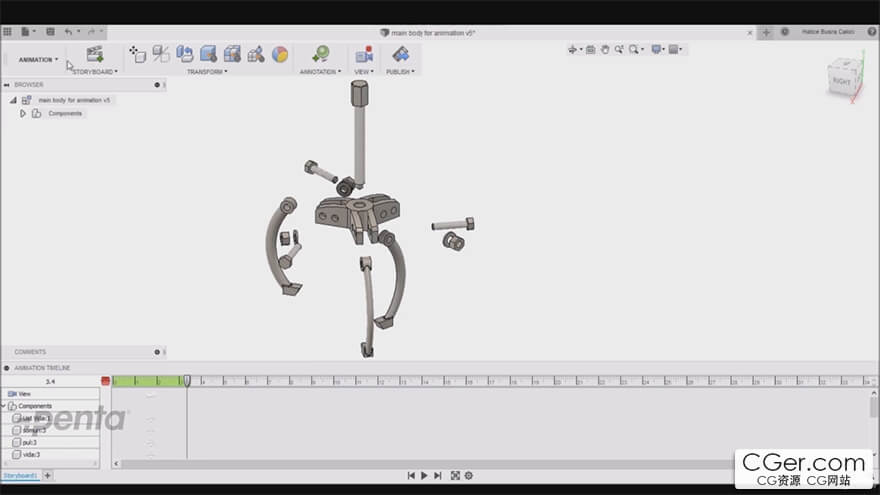880x495 pixels.
Task: Click the Auto Explode All Levels icon
Action: 232,54
